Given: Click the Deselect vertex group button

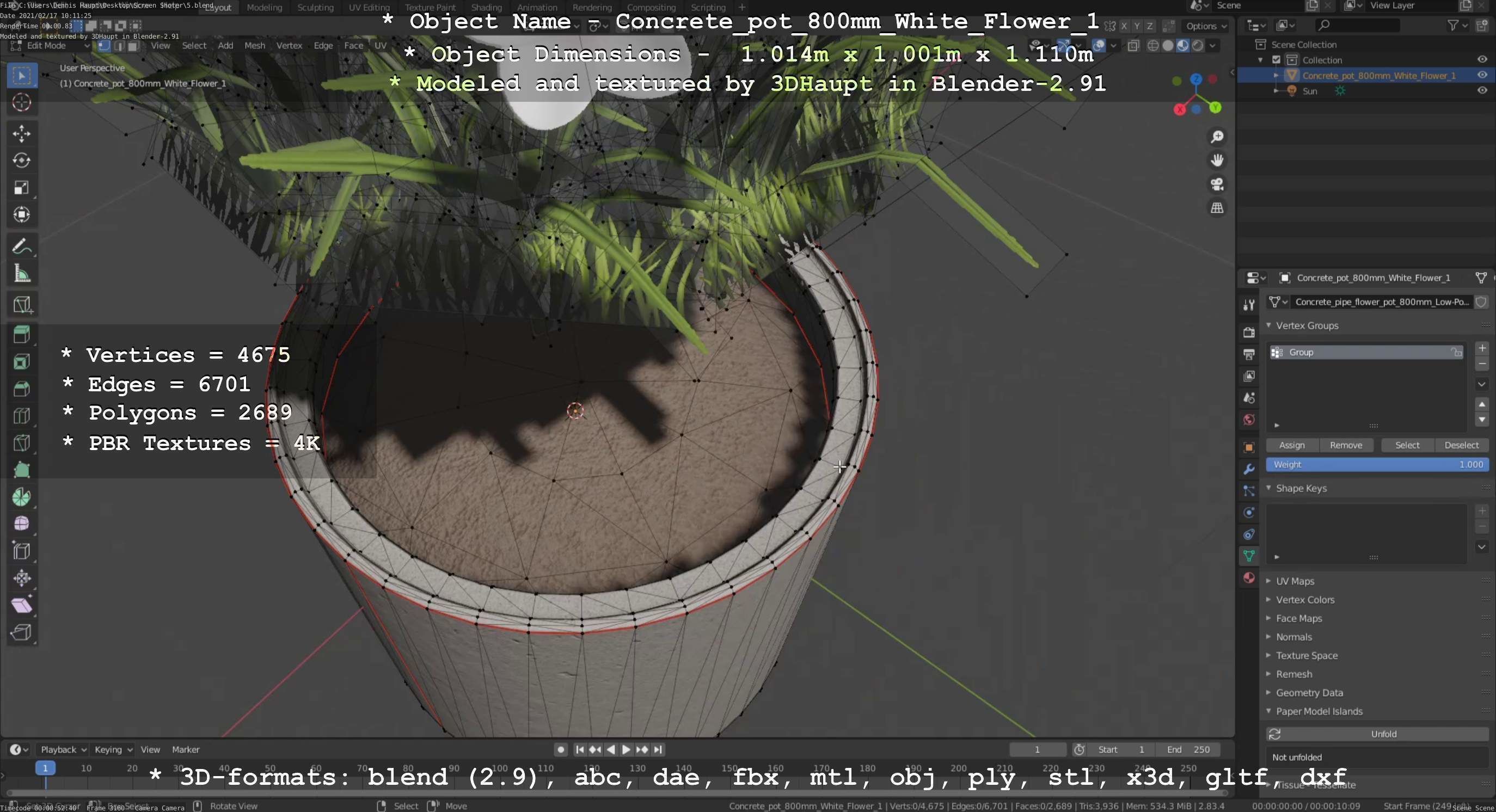Looking at the screenshot, I should tap(1461, 445).
